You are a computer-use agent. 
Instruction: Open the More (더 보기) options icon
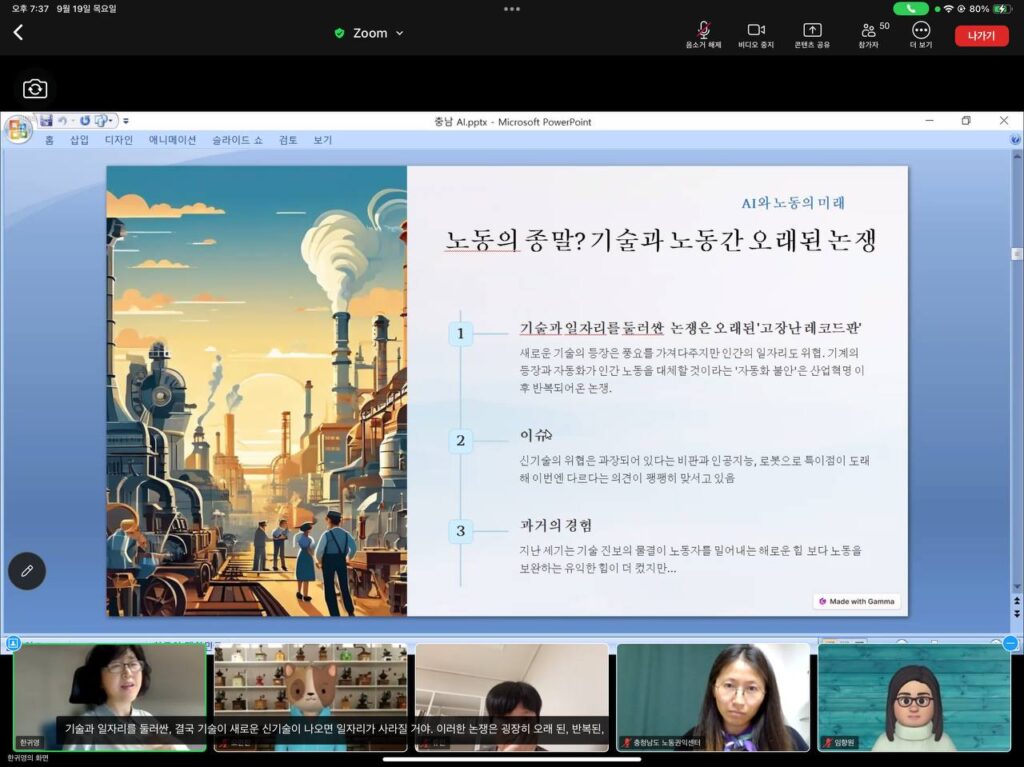[x=921, y=34]
